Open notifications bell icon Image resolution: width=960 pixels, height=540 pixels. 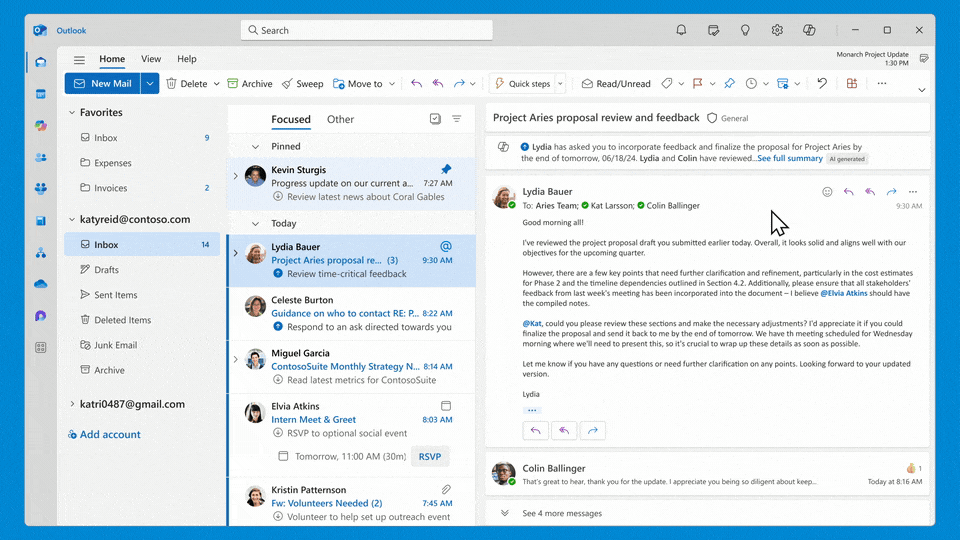(x=681, y=30)
